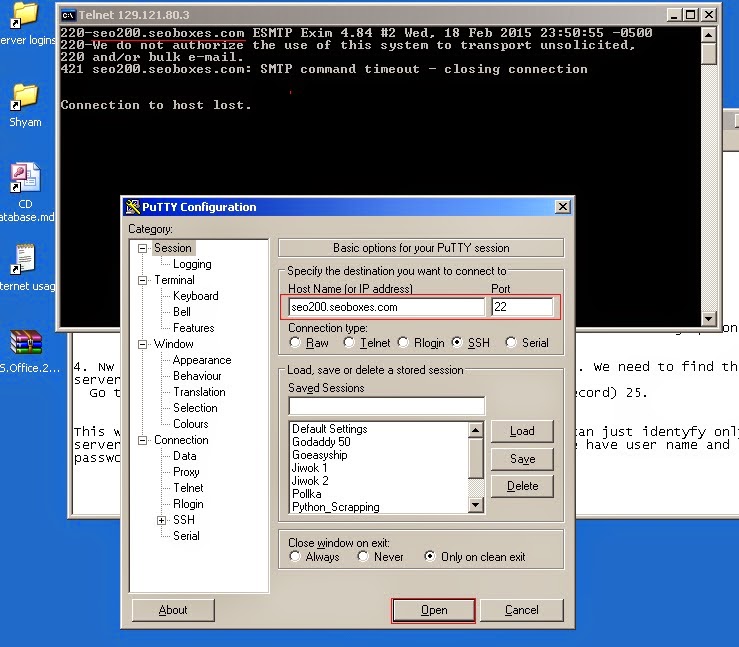Select Default Settings saved session
The width and height of the screenshot is (739, 647).
tap(330, 429)
